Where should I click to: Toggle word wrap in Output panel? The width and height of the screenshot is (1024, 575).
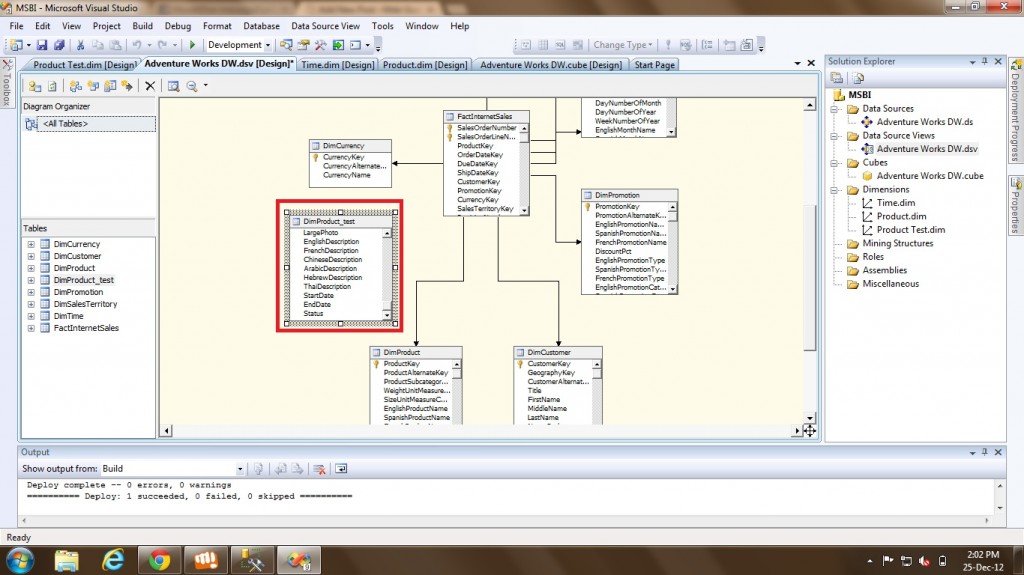click(341, 469)
